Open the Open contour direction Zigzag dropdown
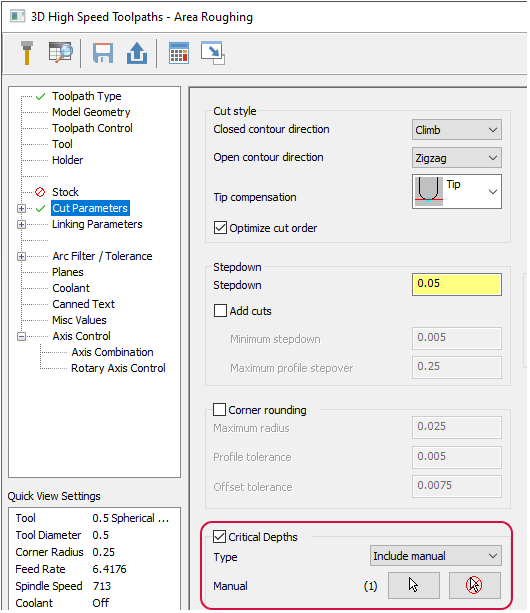The image size is (530, 613). coord(458,158)
